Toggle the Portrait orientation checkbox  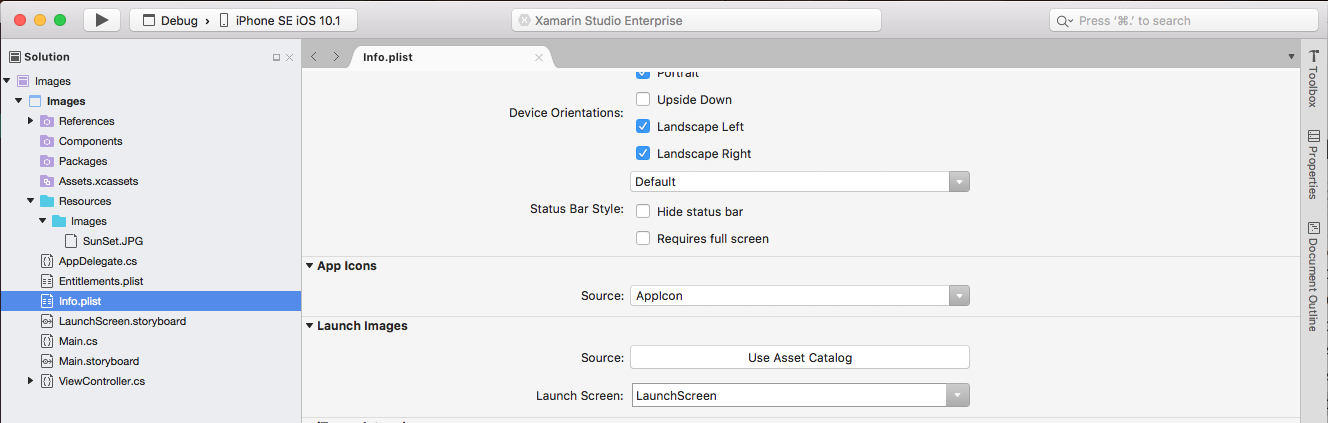click(x=643, y=74)
